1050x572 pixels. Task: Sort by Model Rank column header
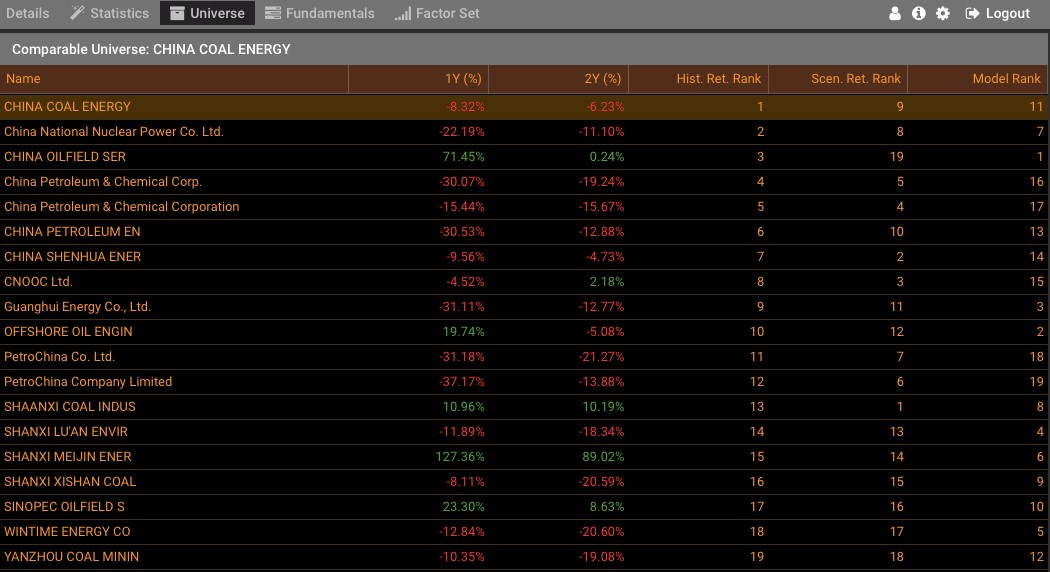[978, 79]
